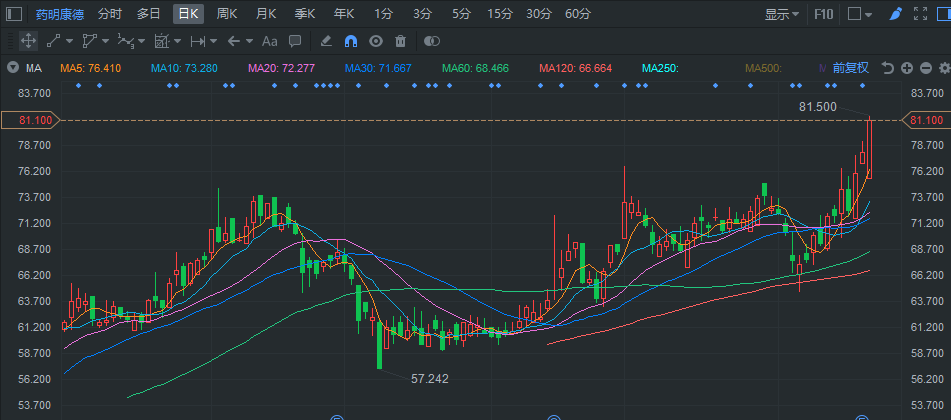Open the window layout square dropdown
951x420 pixels.
tap(860, 14)
